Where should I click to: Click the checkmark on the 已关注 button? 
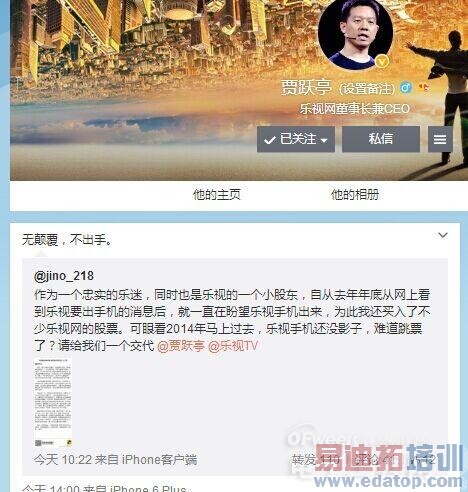(x=269, y=140)
